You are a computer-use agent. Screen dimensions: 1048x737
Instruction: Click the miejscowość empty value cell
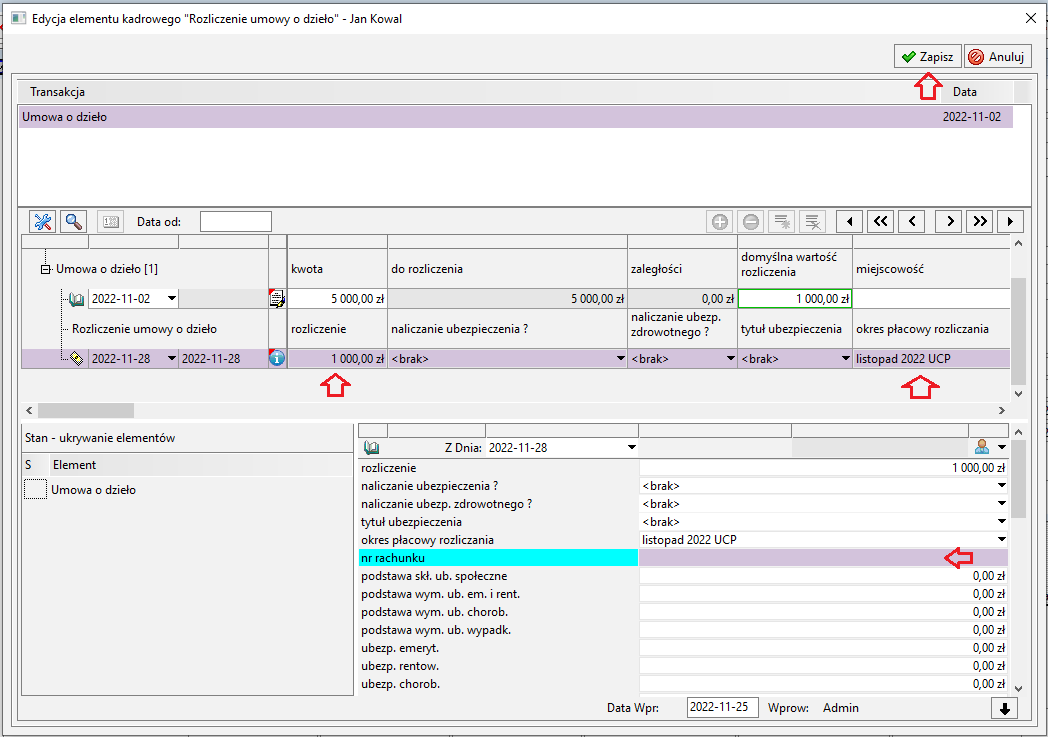[x=931, y=299]
